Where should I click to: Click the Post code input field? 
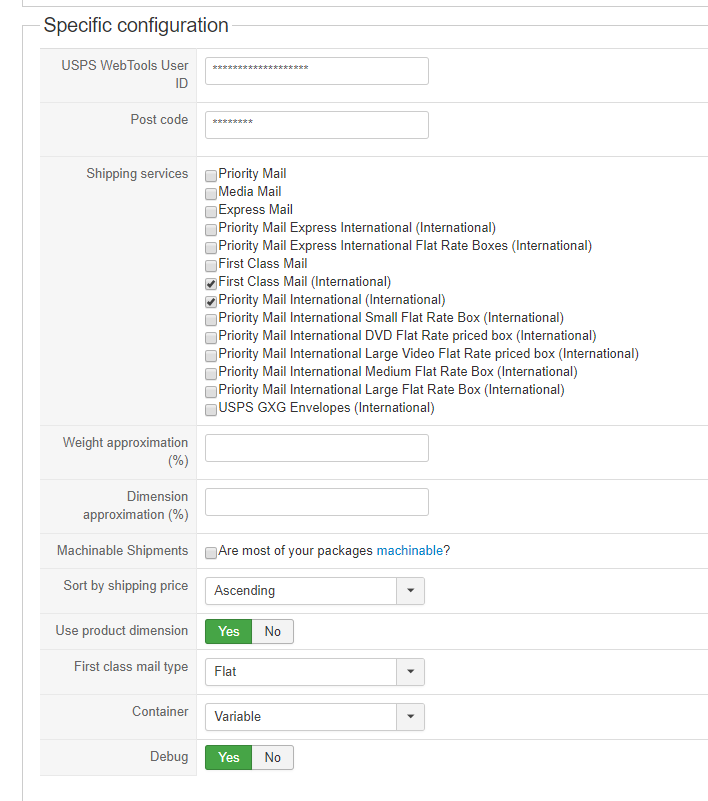pyautogui.click(x=316, y=125)
